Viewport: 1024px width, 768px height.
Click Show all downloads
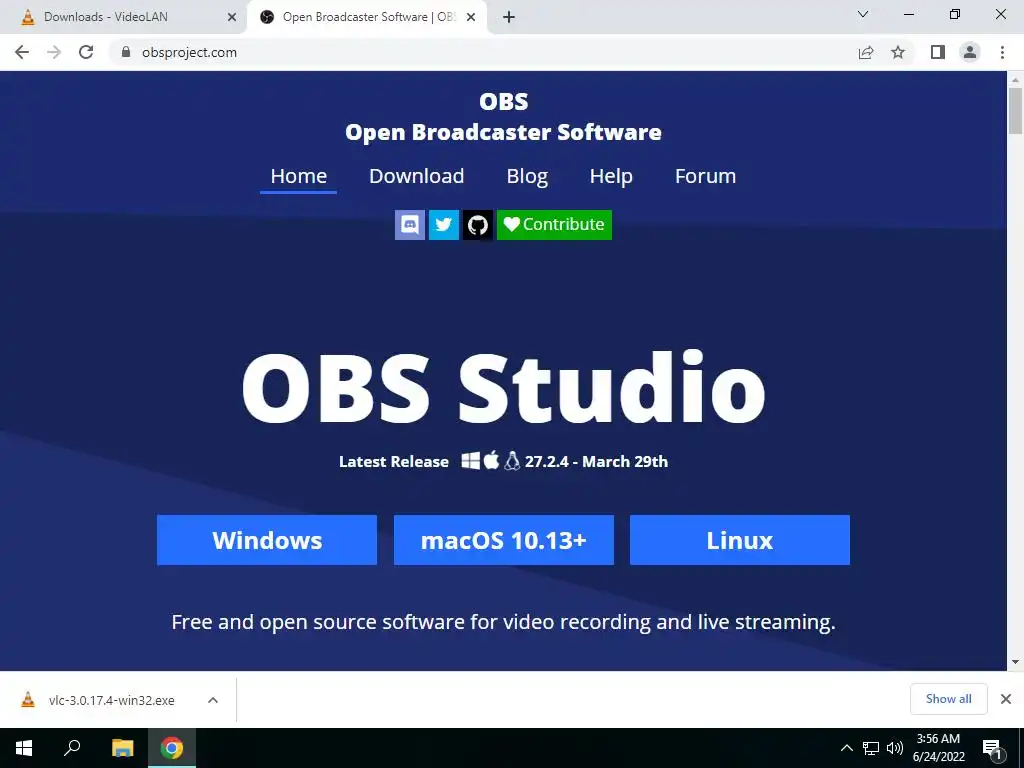pyautogui.click(x=948, y=699)
